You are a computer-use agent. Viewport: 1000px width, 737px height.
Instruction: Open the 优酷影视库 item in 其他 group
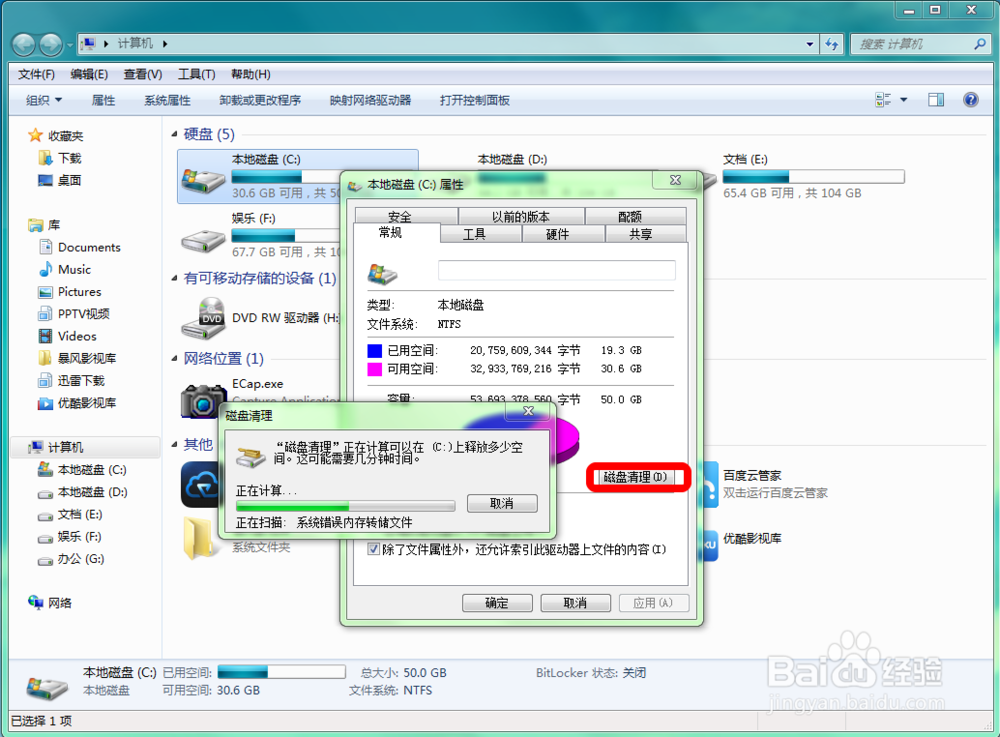(752, 539)
